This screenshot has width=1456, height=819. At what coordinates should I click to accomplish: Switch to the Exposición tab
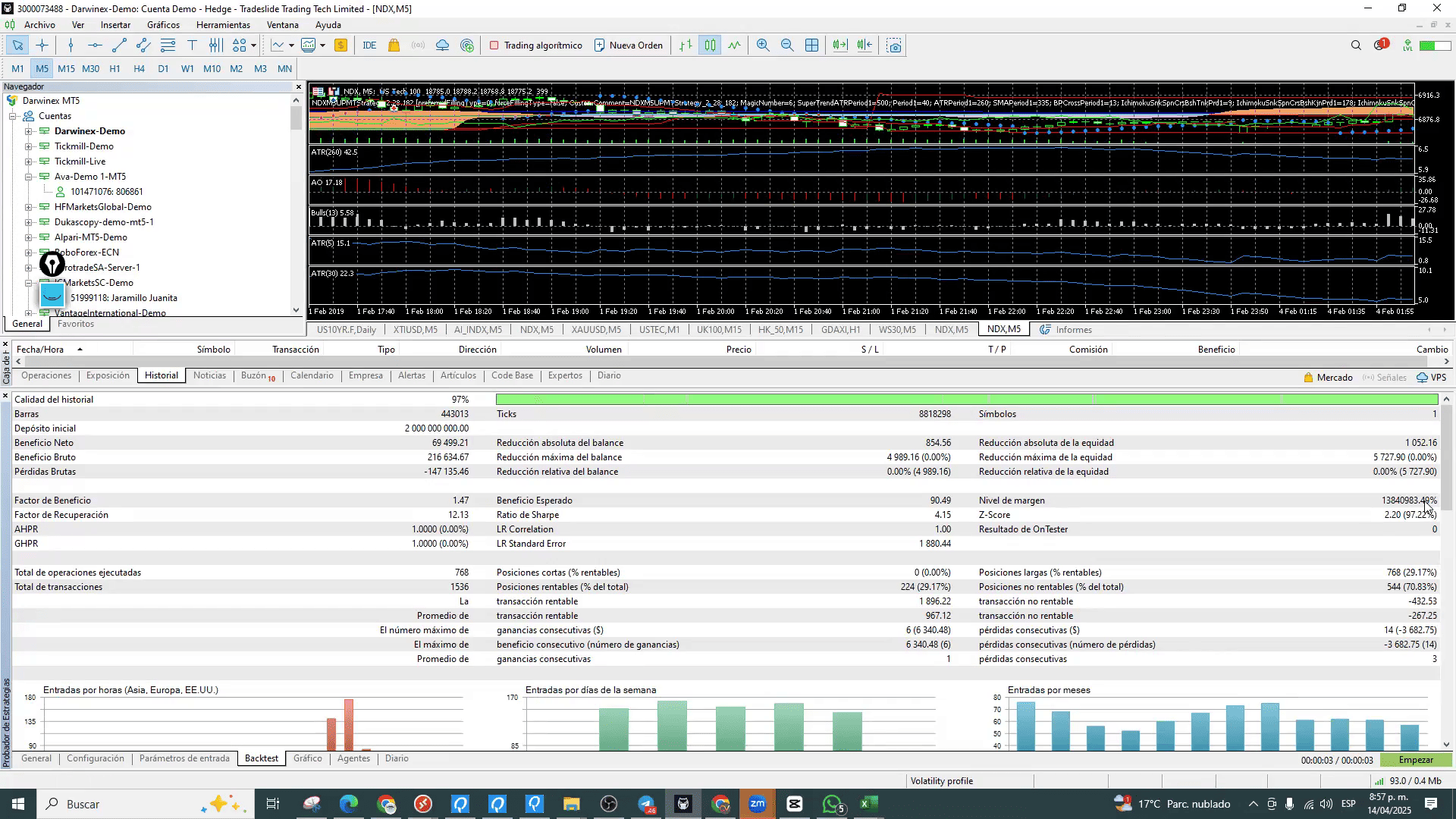point(108,376)
